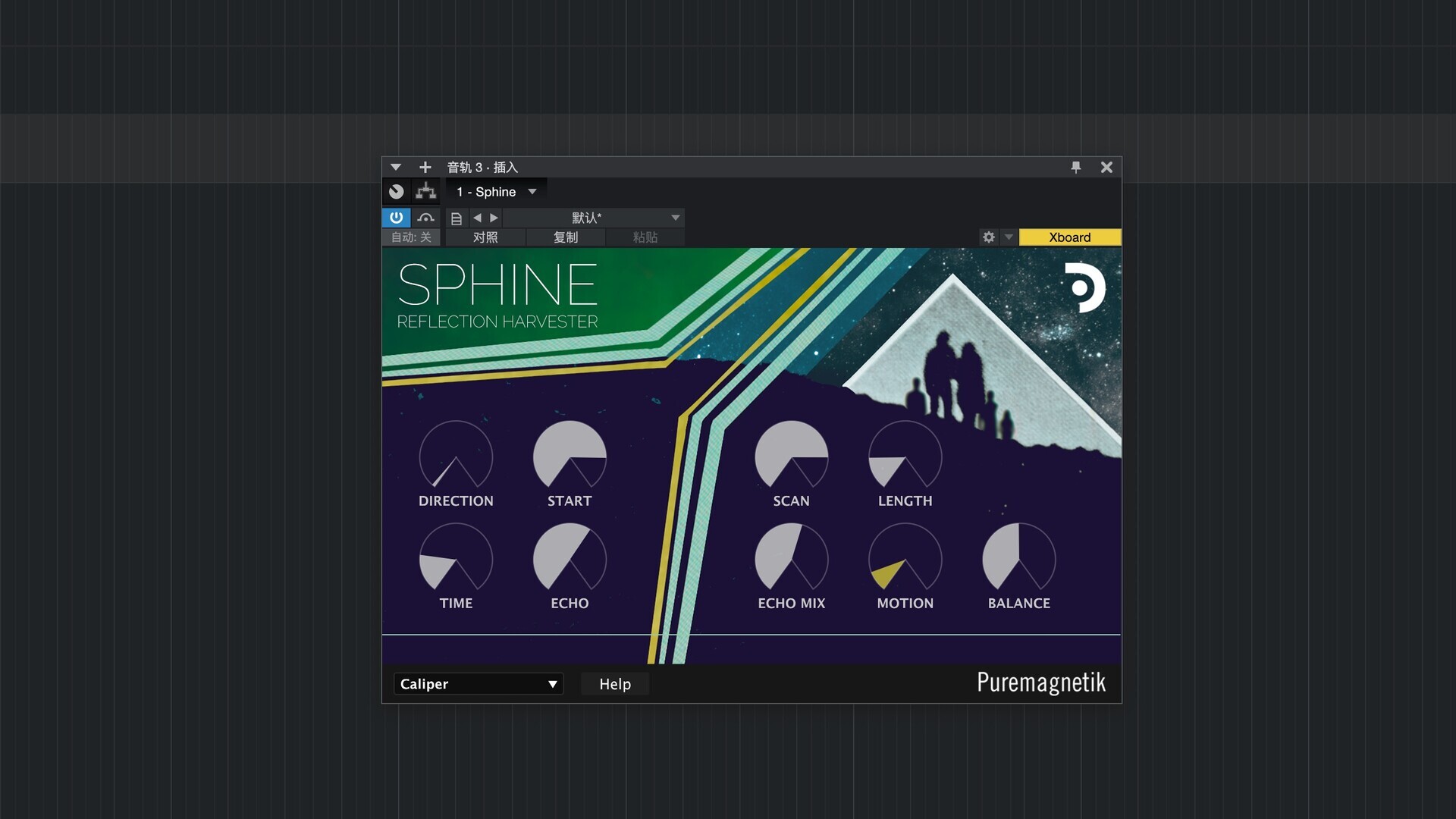Click the Puremagnetik logo text
The image size is (1456, 819).
click(1040, 683)
